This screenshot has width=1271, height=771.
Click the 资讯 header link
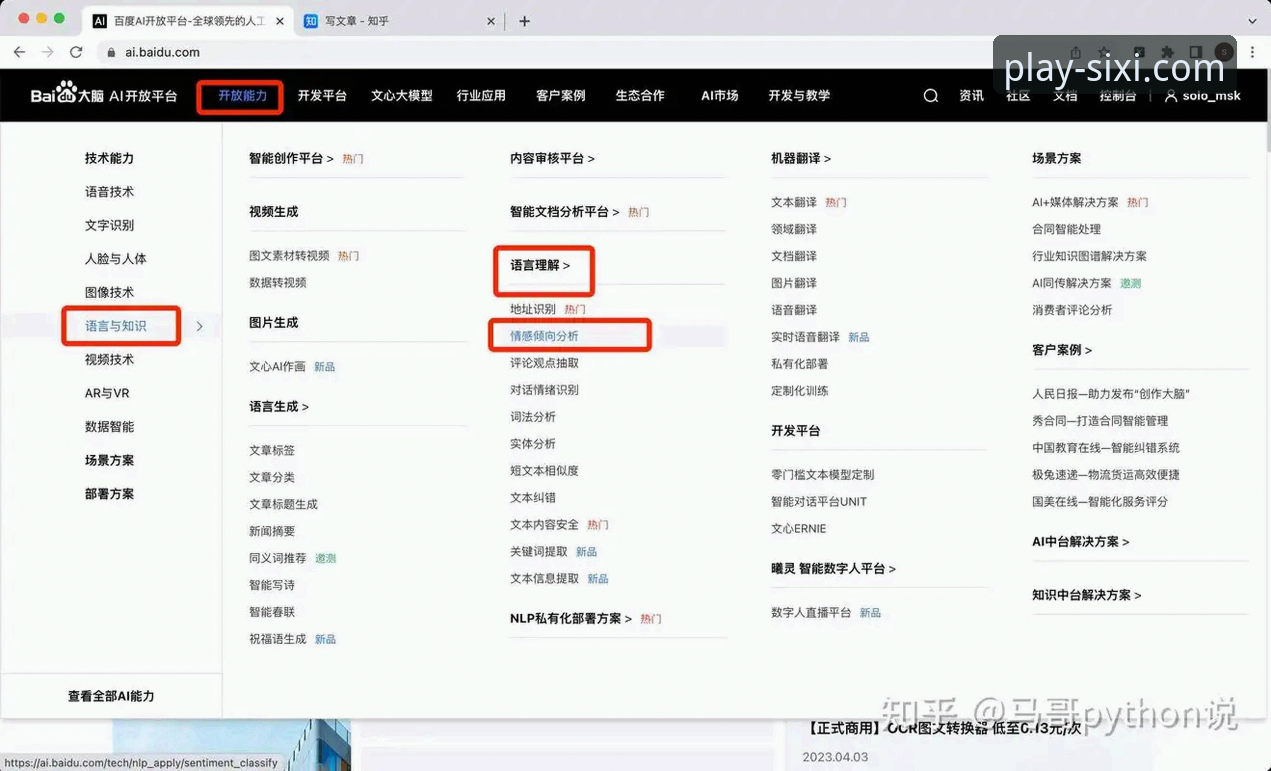(x=971, y=96)
